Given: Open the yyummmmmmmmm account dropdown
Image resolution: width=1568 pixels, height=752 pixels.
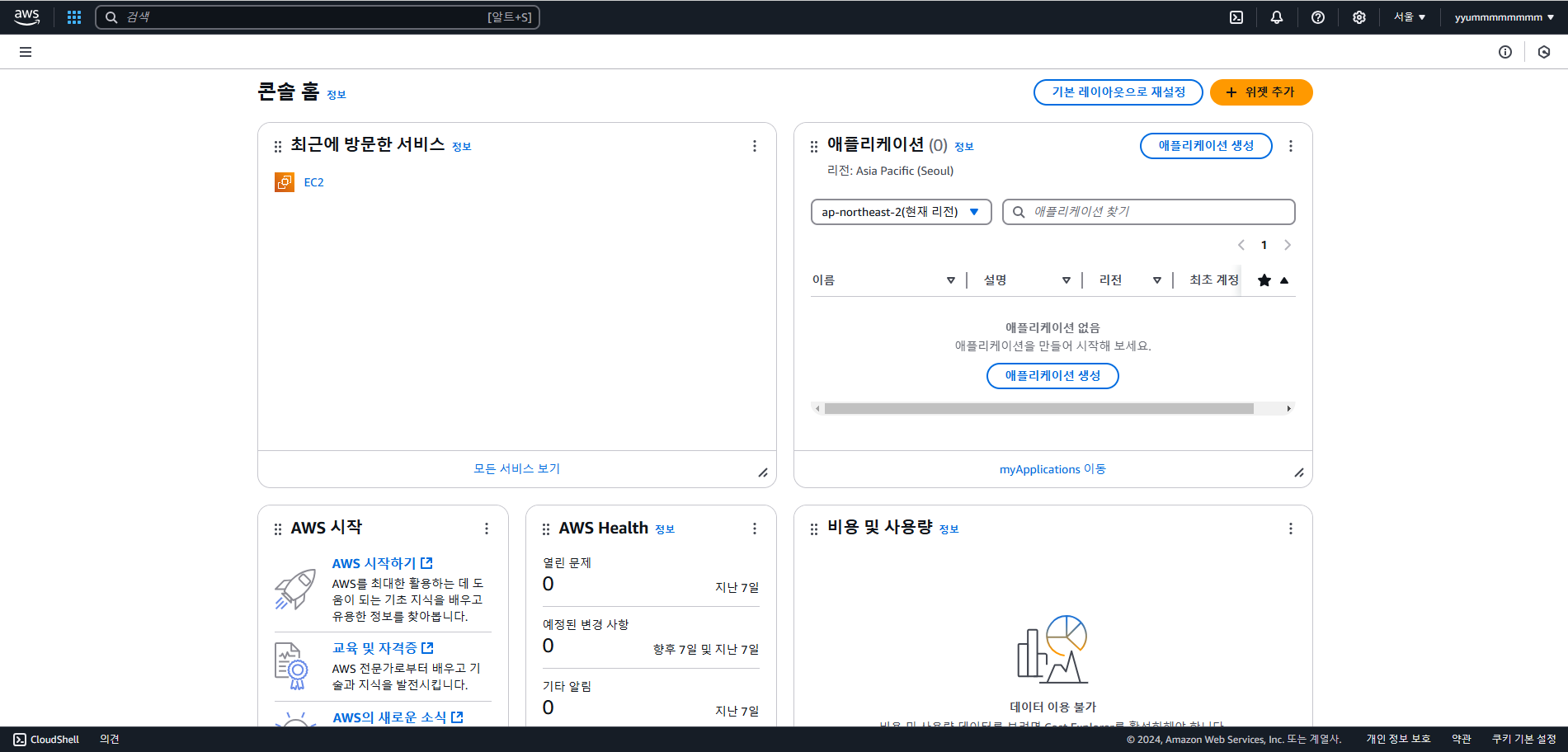Looking at the screenshot, I should 1504,17.
